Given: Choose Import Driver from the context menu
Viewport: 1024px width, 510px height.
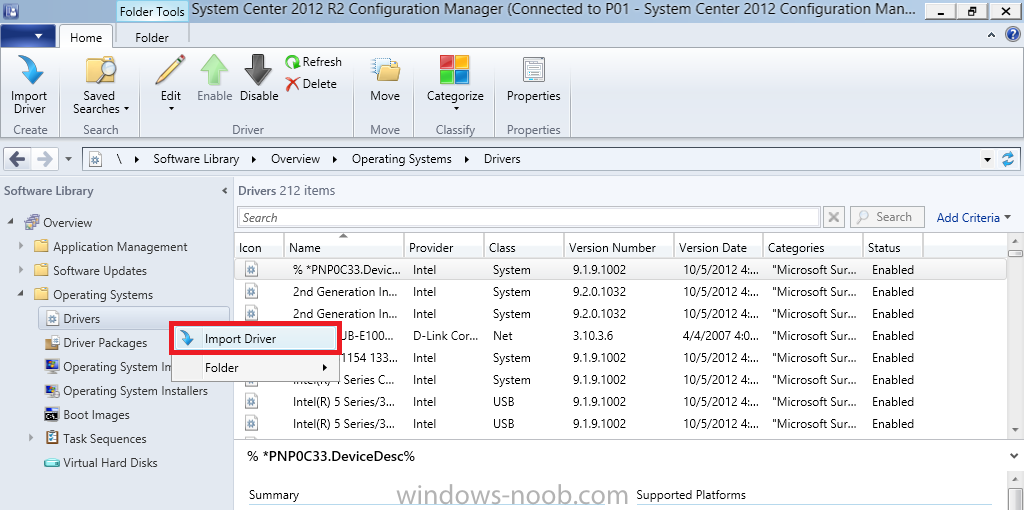Looking at the screenshot, I should (x=255, y=338).
